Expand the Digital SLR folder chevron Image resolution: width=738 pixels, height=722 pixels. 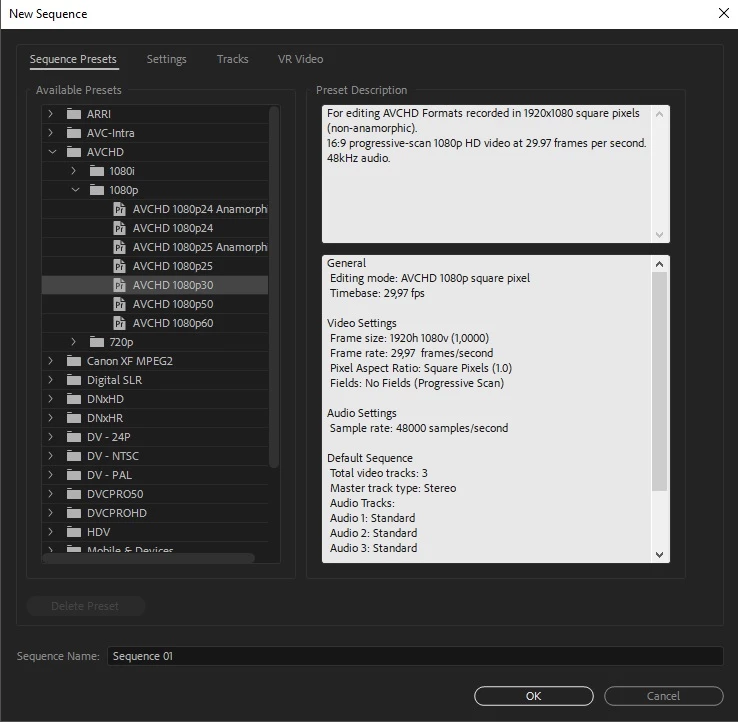tap(51, 380)
